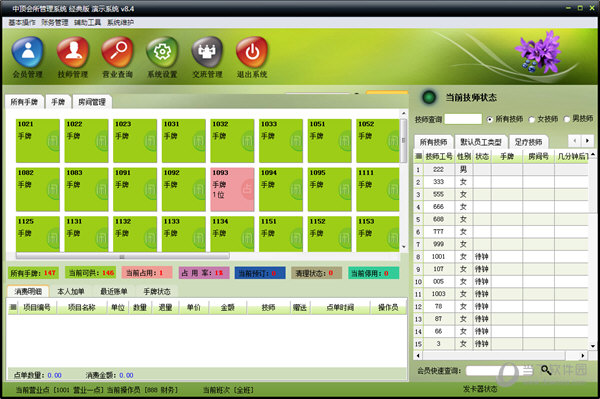600x399 pixels.
Task: Click technician tabs right scroll arrow
Action: (x=588, y=141)
